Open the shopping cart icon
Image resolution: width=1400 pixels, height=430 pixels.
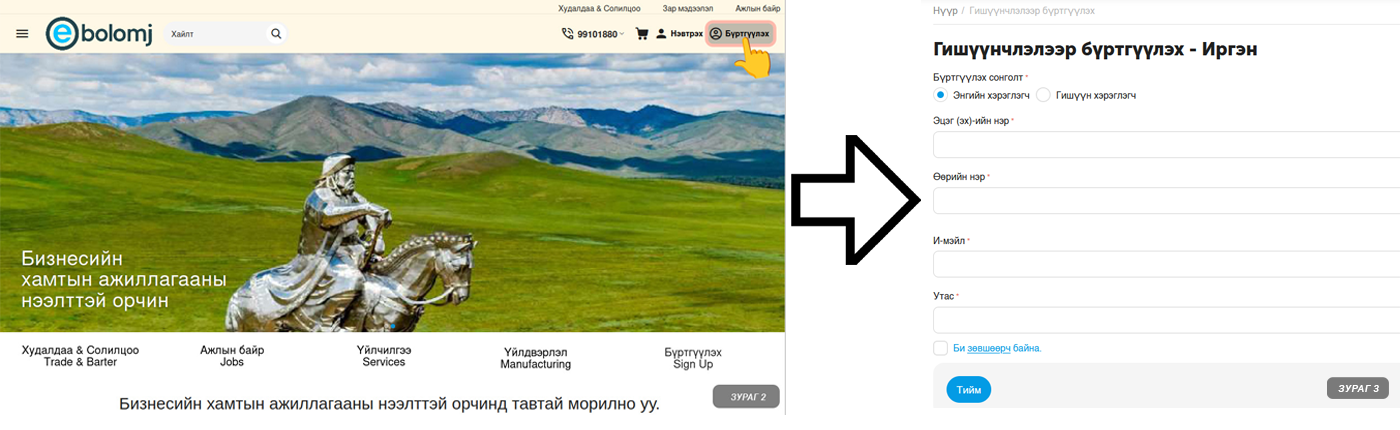point(642,33)
